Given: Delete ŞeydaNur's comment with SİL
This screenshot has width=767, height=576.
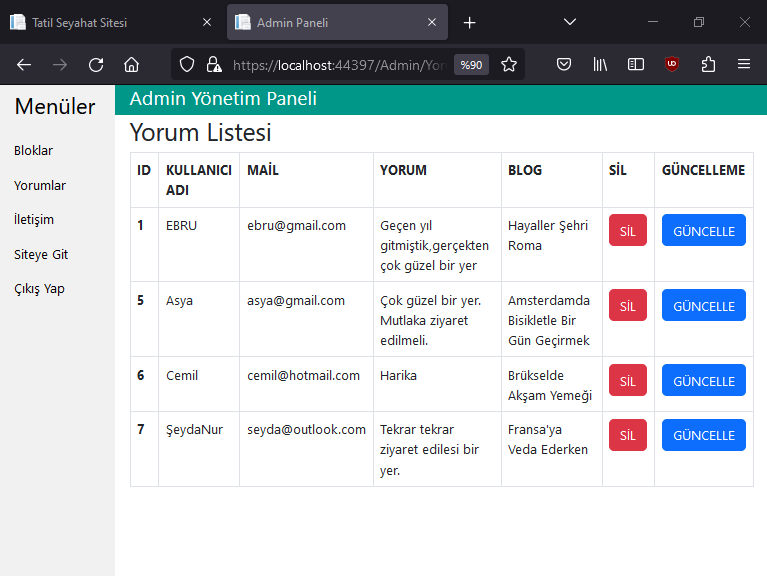Looking at the screenshot, I should (x=628, y=435).
